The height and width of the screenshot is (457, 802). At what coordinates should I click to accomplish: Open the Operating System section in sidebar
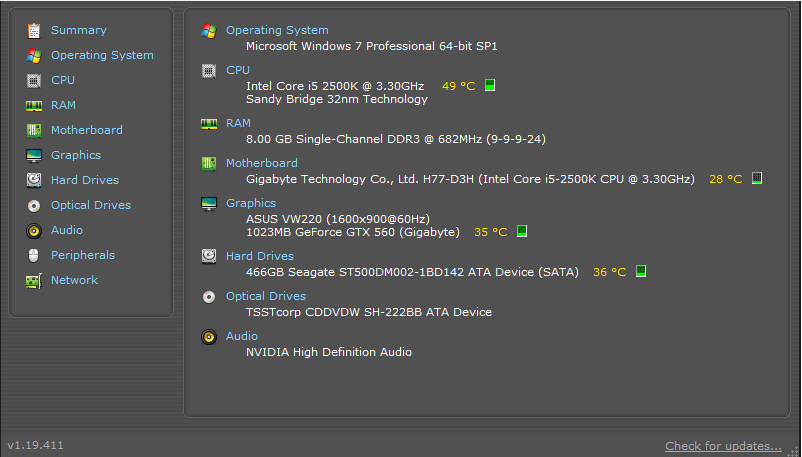point(102,55)
